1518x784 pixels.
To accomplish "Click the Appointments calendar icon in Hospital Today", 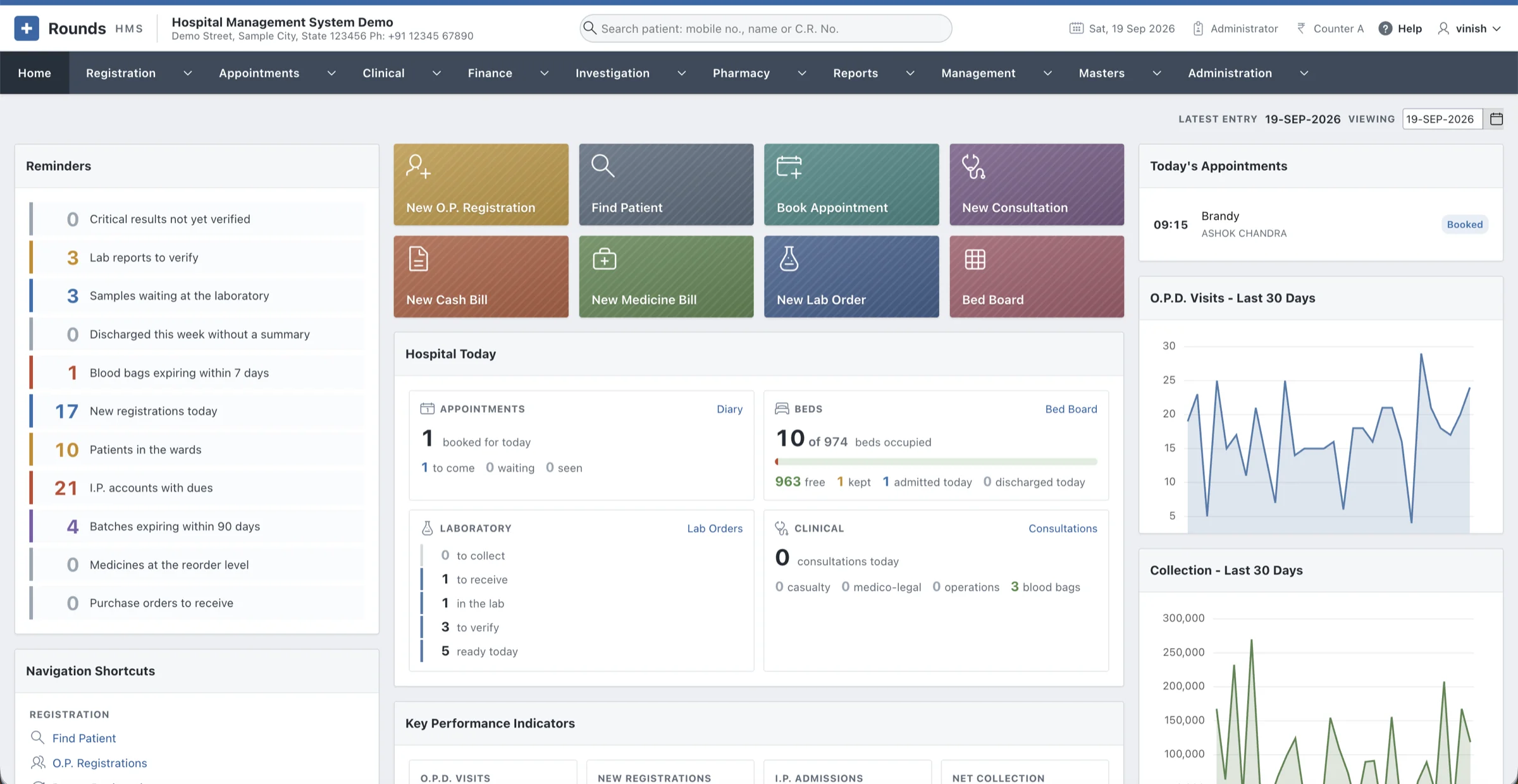I will point(428,408).
